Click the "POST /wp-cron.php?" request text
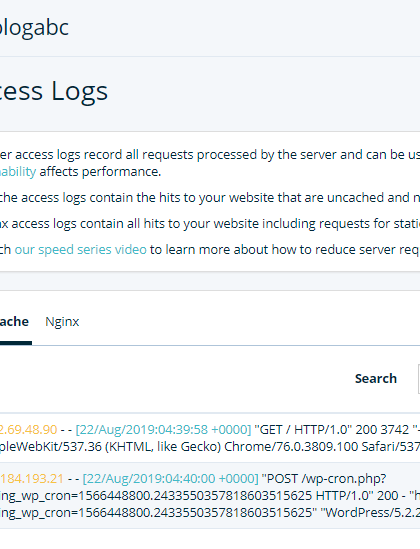 (324, 479)
